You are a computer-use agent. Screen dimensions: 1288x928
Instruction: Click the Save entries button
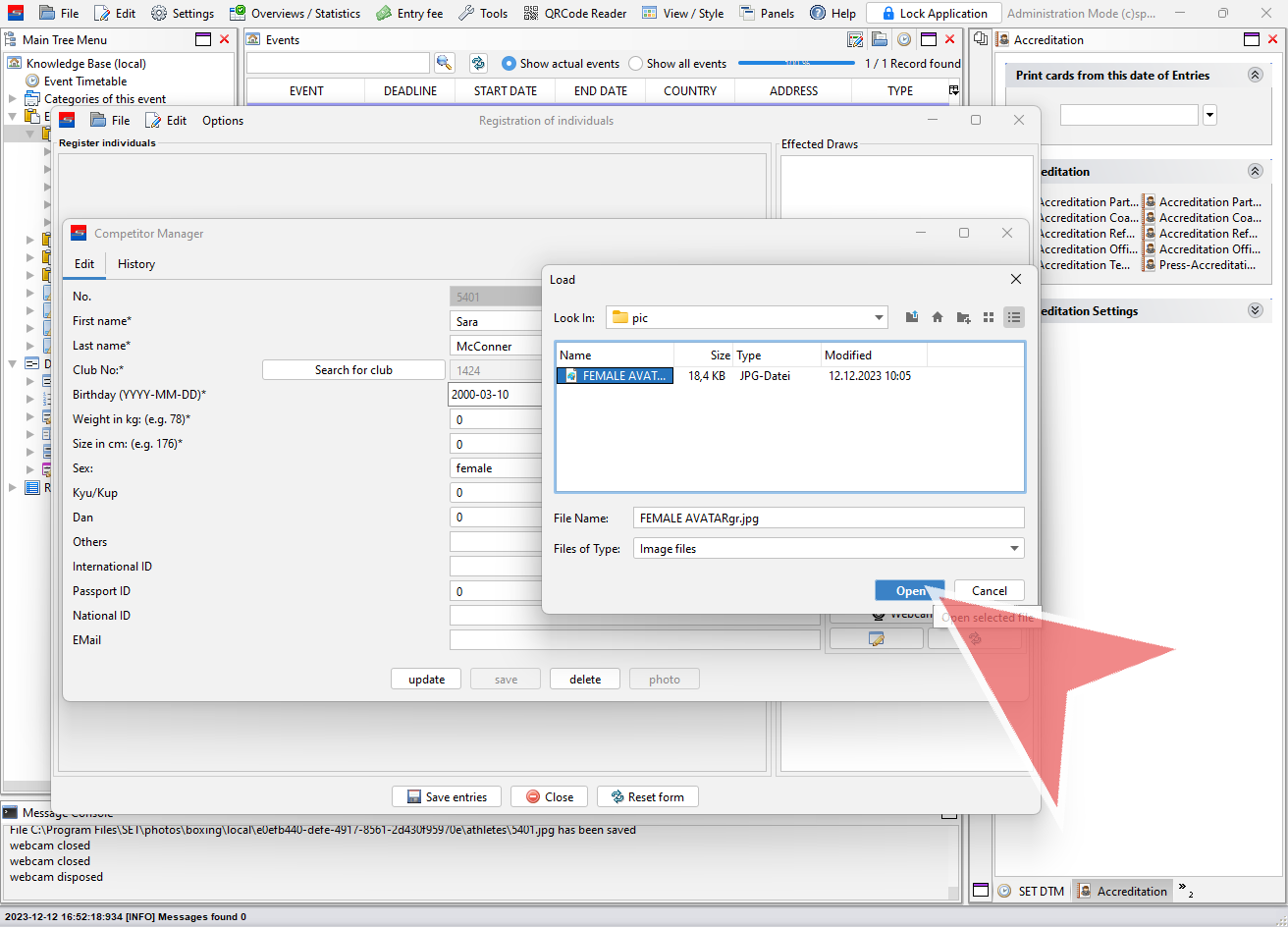446,796
